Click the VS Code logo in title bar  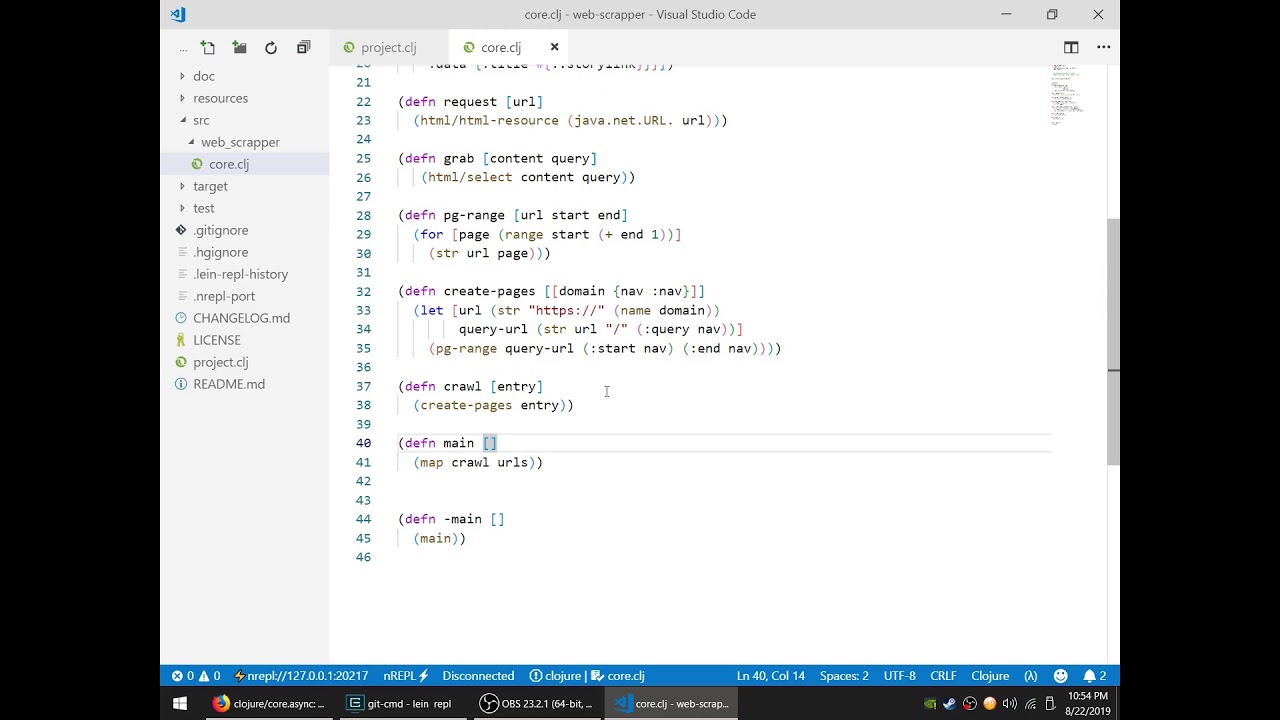(177, 14)
